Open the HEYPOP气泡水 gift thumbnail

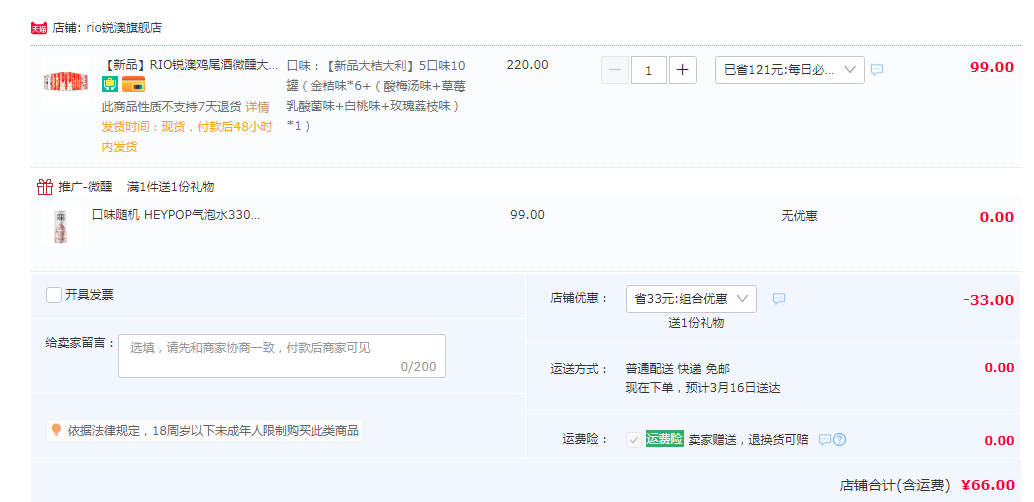[x=61, y=226]
